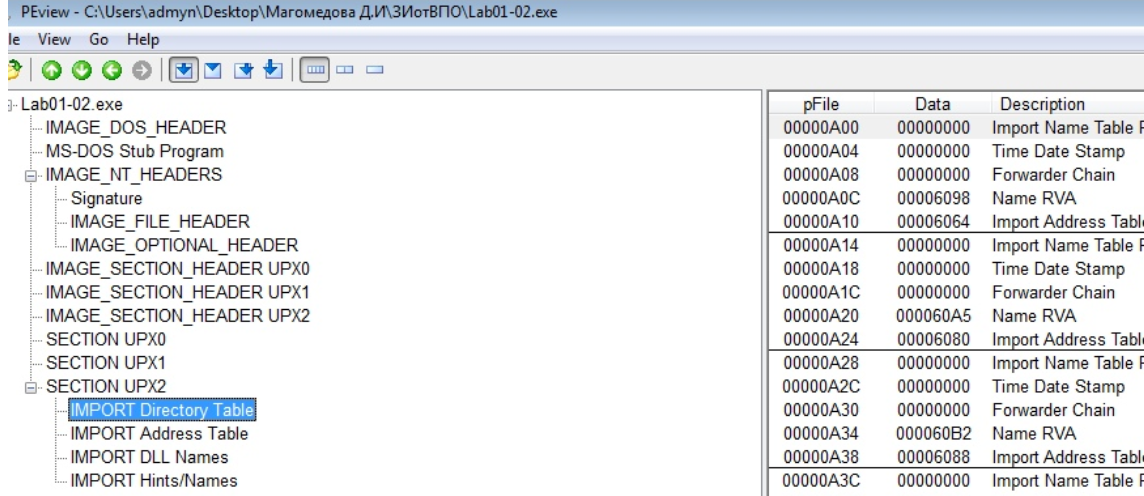Image resolution: width=1144 pixels, height=496 pixels.
Task: Select the four-segment byte width button
Action: [x=316, y=70]
